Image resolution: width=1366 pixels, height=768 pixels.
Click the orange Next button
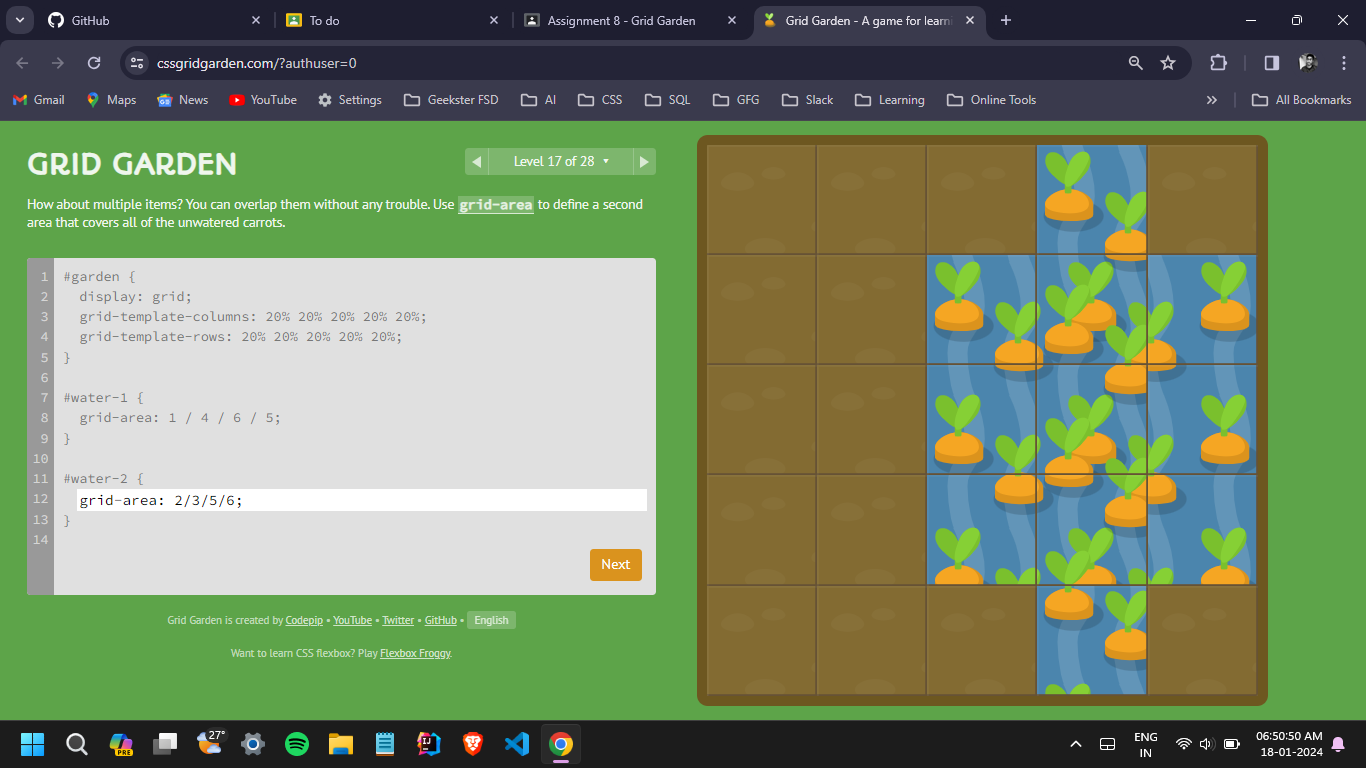pos(615,564)
